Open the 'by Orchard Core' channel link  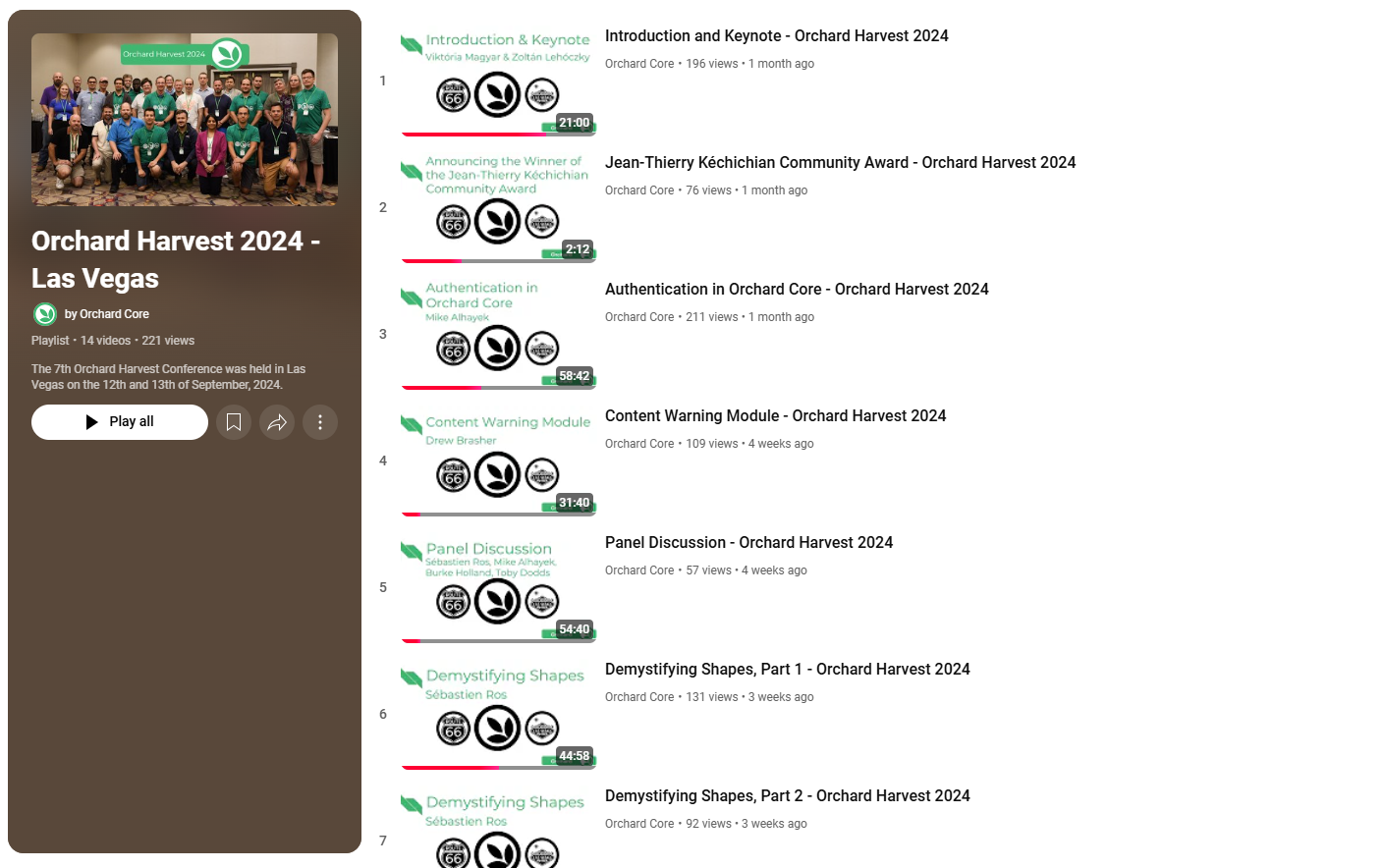[107, 314]
